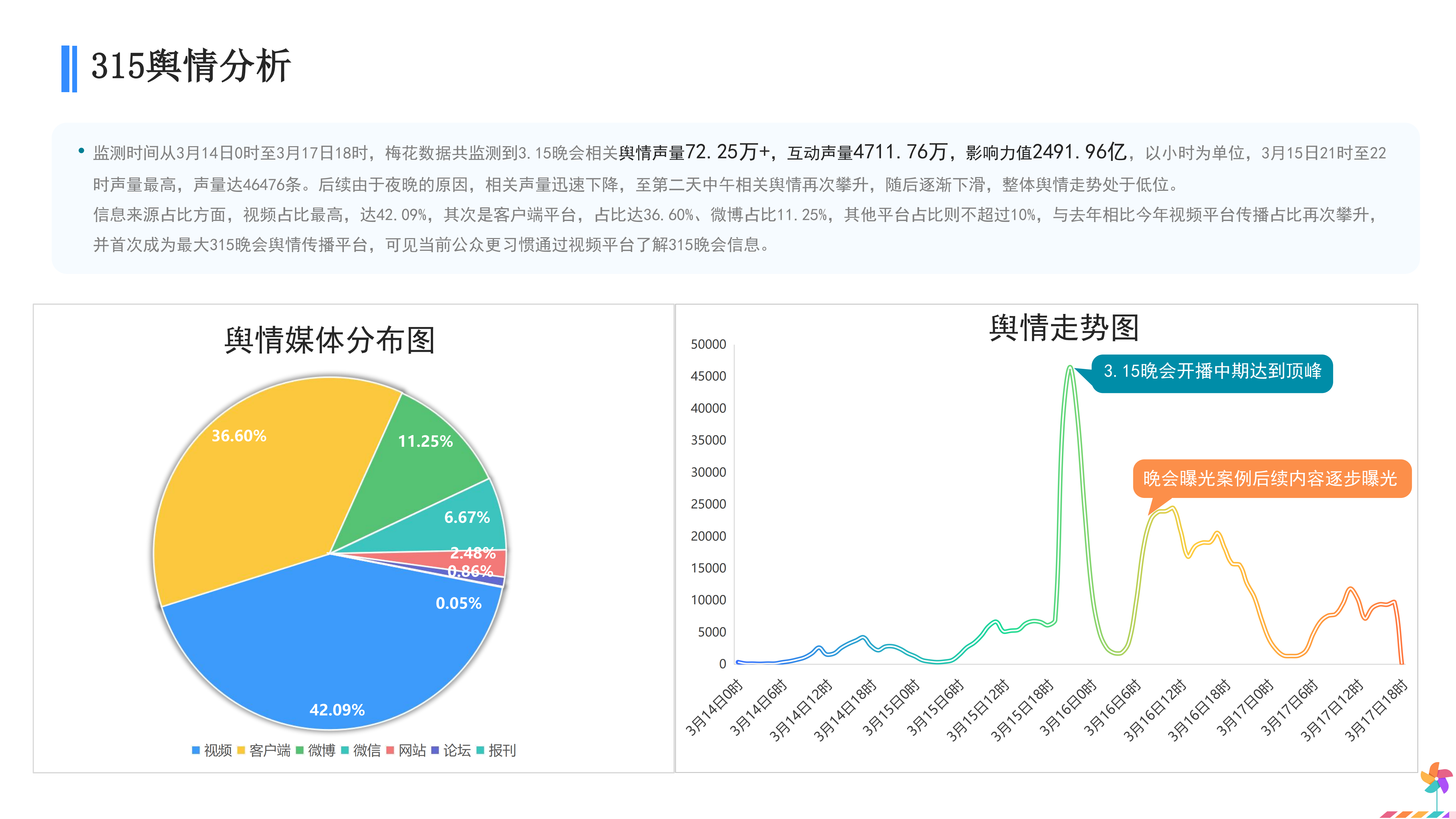Click the purple 论坛 legend swatch
This screenshot has width=1456, height=819.
[x=435, y=750]
